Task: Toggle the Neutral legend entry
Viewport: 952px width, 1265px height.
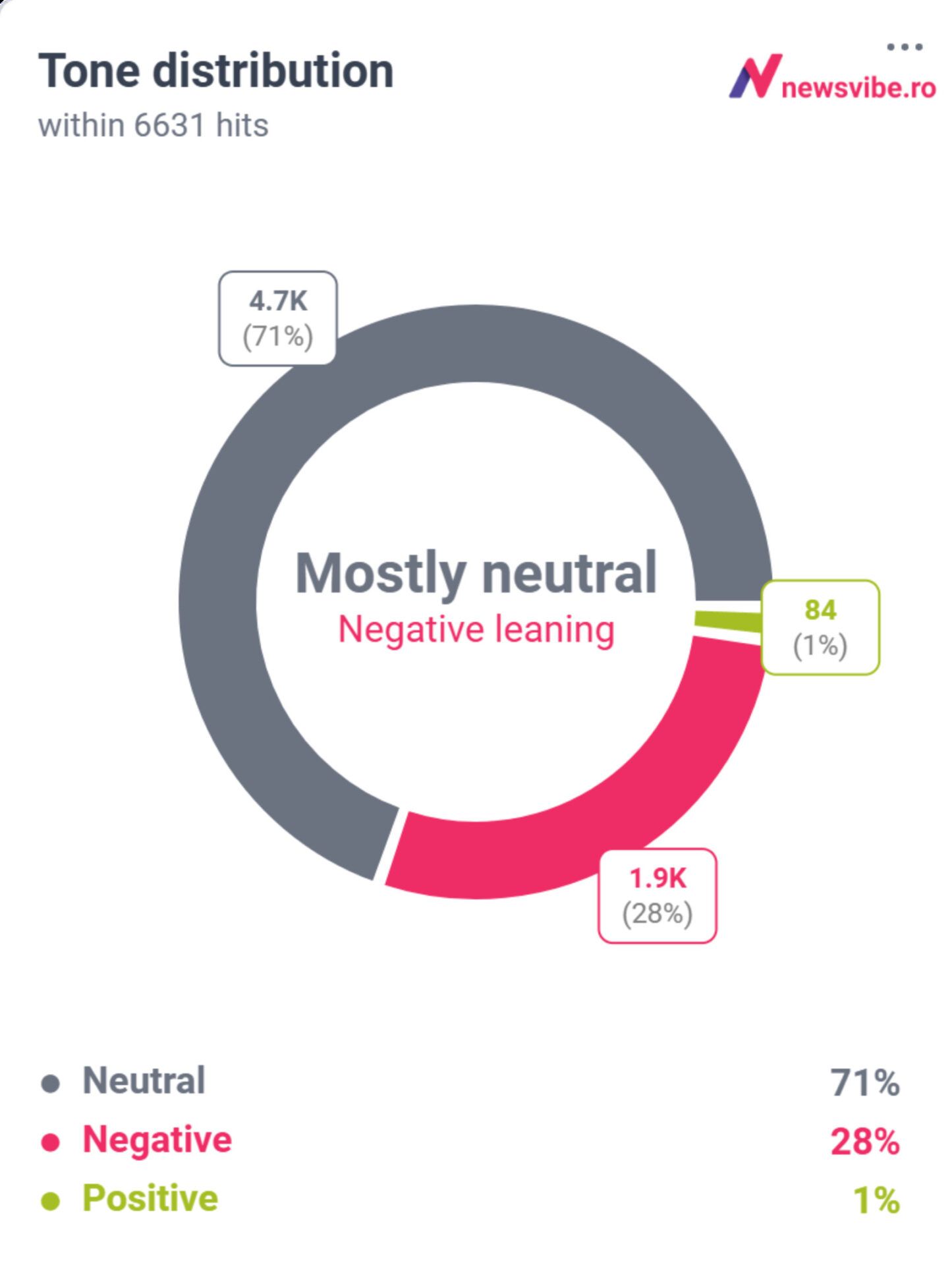Action: click(x=144, y=1081)
